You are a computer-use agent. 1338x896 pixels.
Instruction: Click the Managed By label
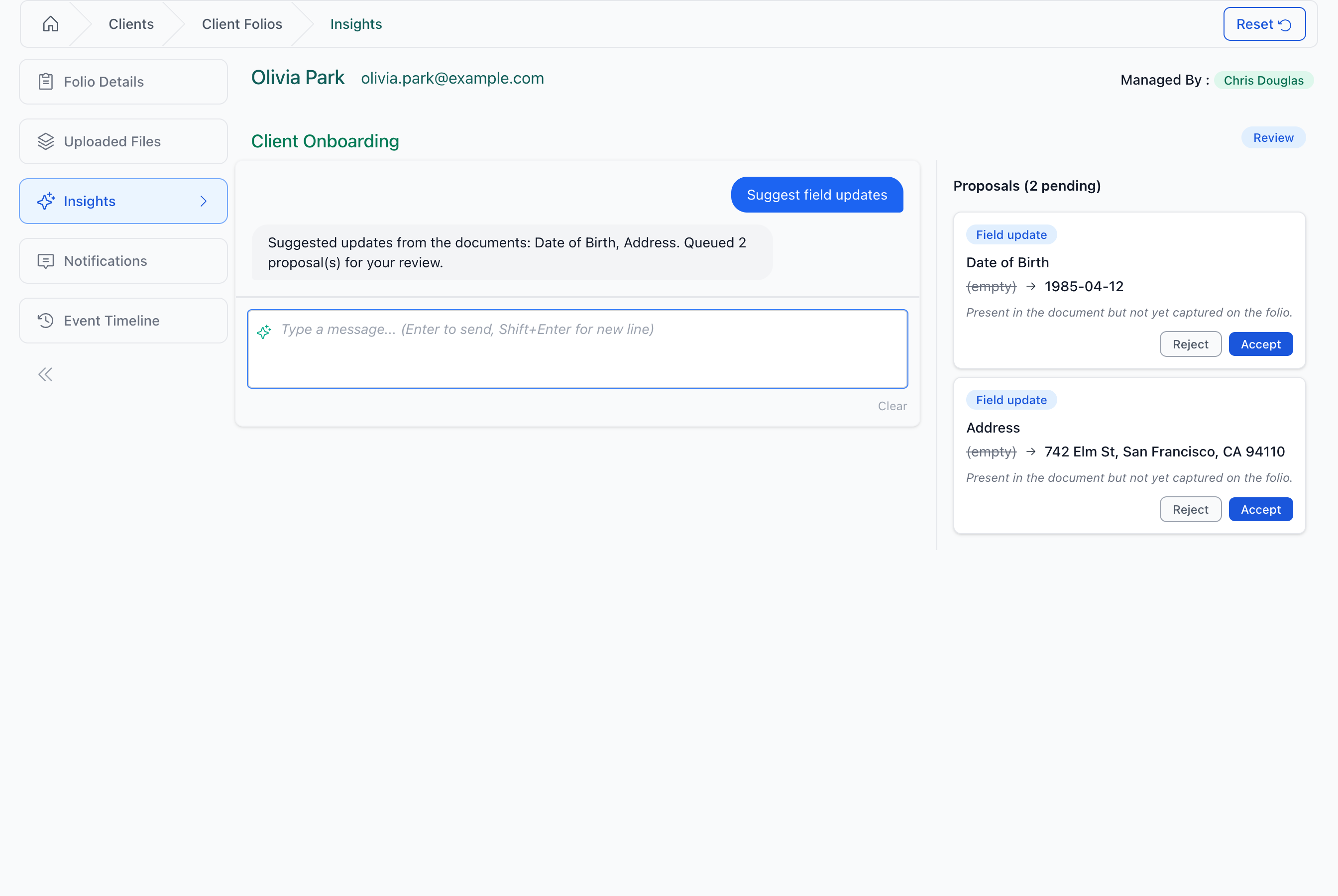click(x=1164, y=80)
